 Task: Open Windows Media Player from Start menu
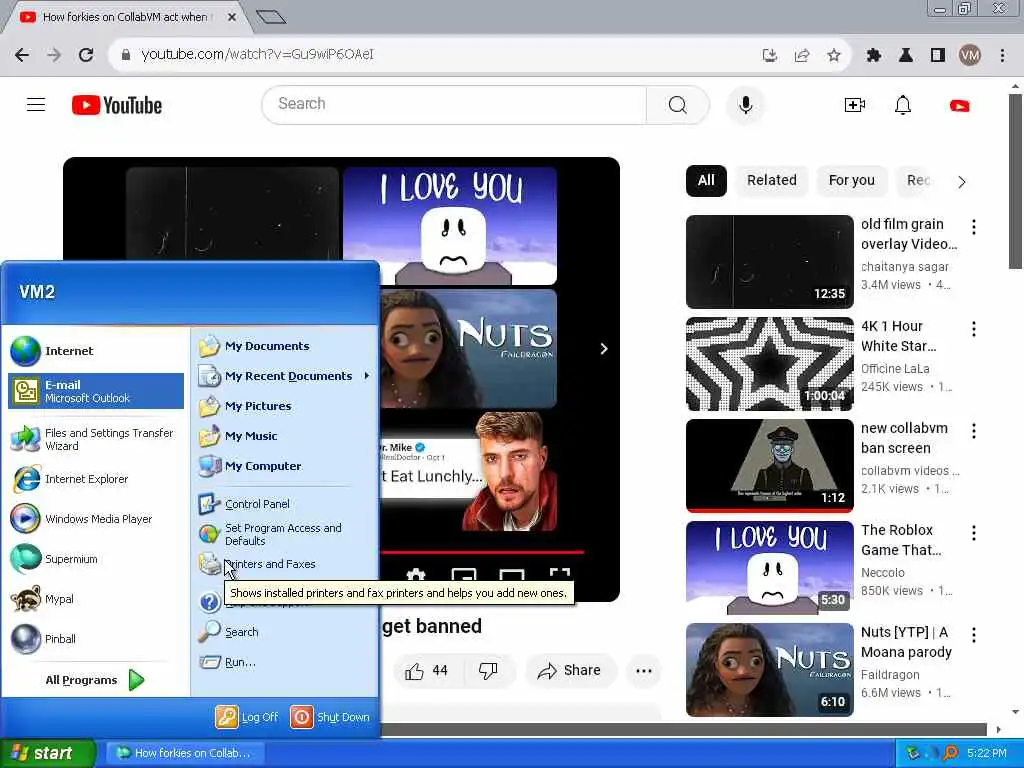coord(96,519)
